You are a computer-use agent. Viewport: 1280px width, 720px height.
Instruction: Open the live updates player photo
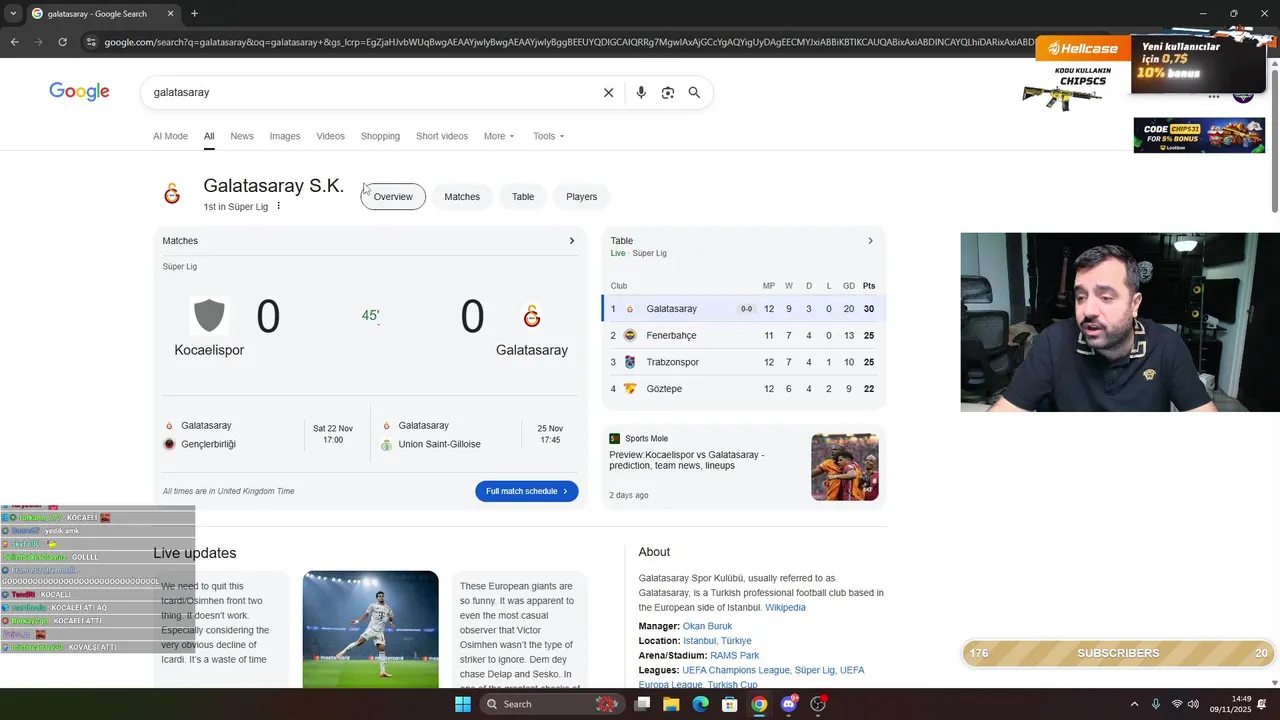click(x=371, y=630)
